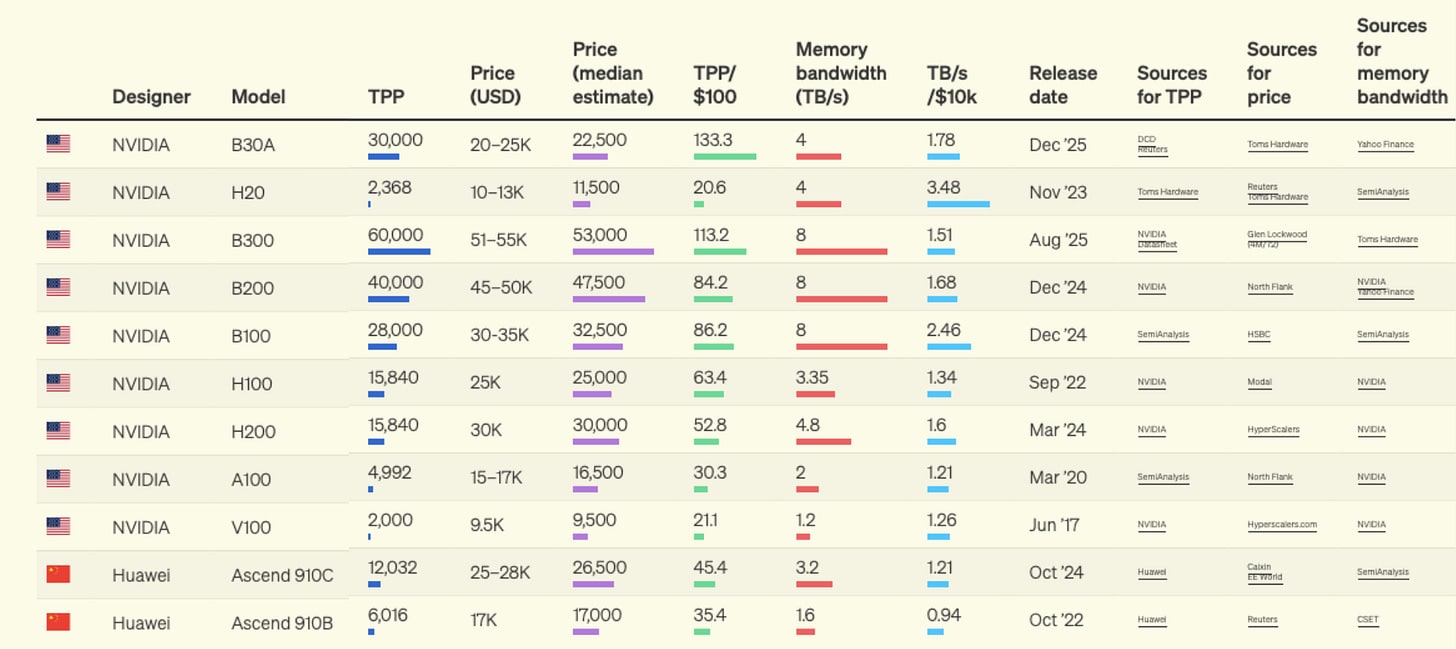This screenshot has height=649, width=1456.
Task: Click the China flag beside Ascend 910C
Action: click(x=58, y=574)
